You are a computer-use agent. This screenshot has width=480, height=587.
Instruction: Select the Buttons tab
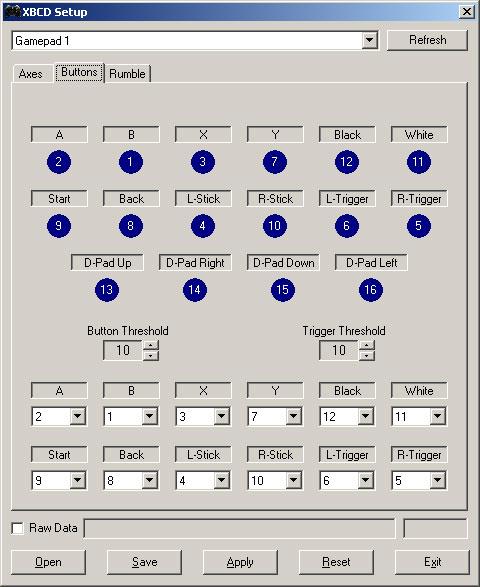(79, 72)
